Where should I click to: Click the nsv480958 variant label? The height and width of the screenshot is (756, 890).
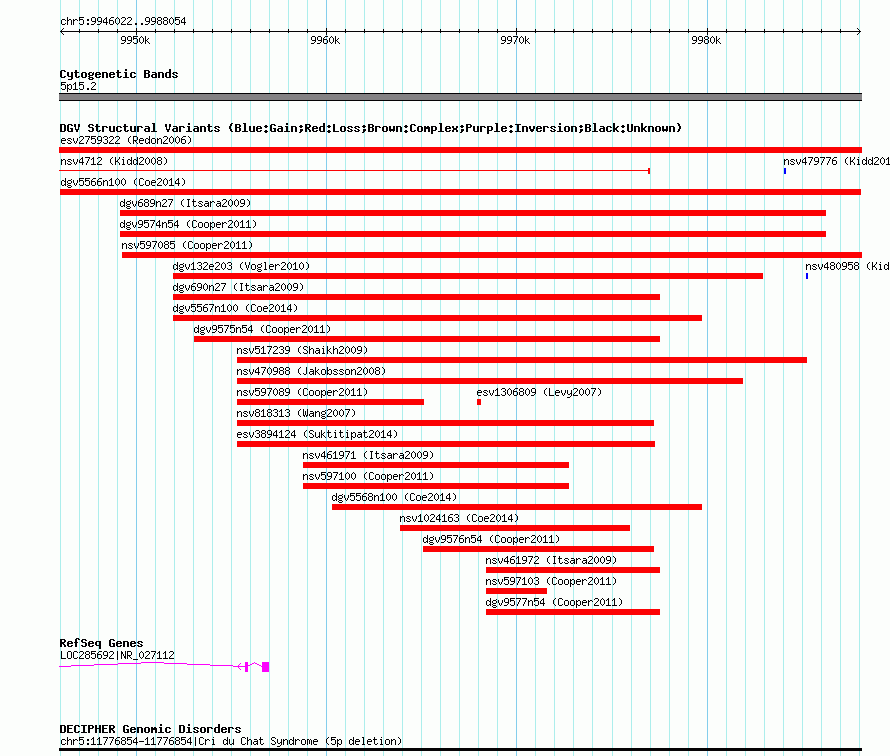[847, 266]
